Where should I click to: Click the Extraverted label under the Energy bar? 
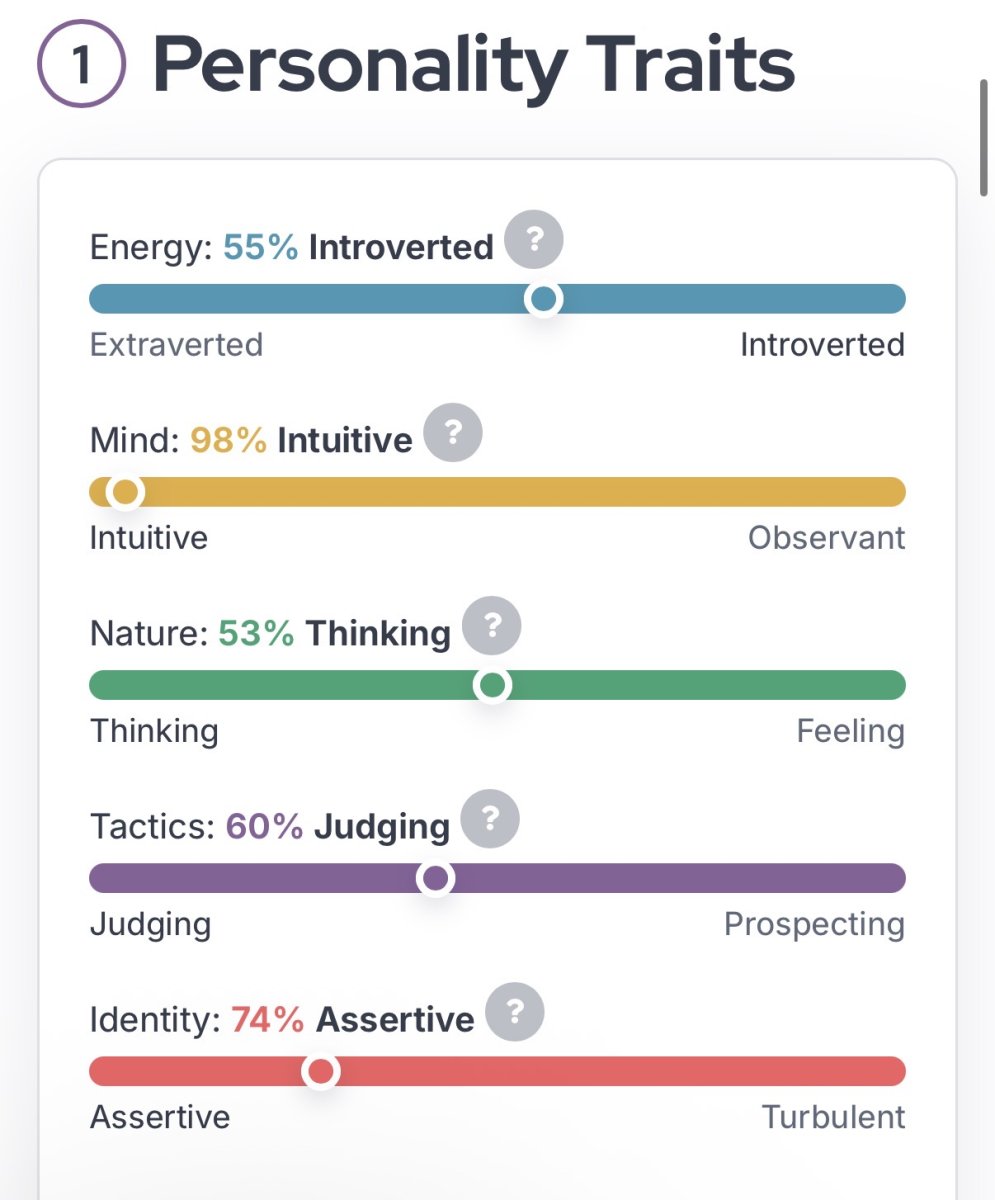click(x=176, y=345)
